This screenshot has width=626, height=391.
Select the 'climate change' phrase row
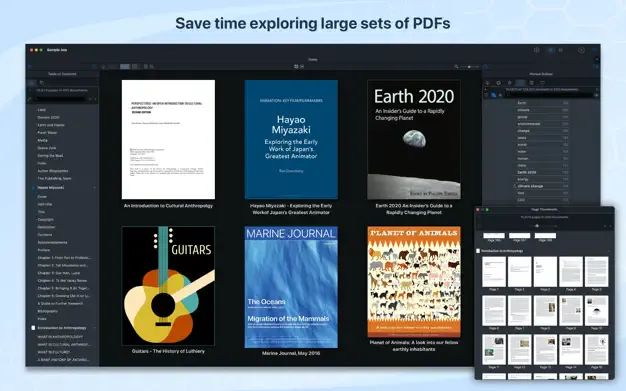point(542,186)
